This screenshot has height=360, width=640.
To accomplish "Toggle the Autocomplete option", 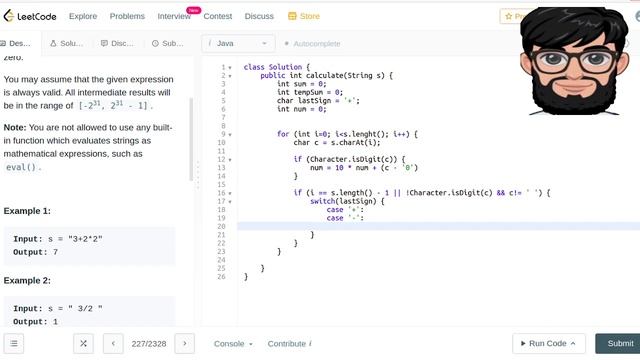I will (313, 44).
